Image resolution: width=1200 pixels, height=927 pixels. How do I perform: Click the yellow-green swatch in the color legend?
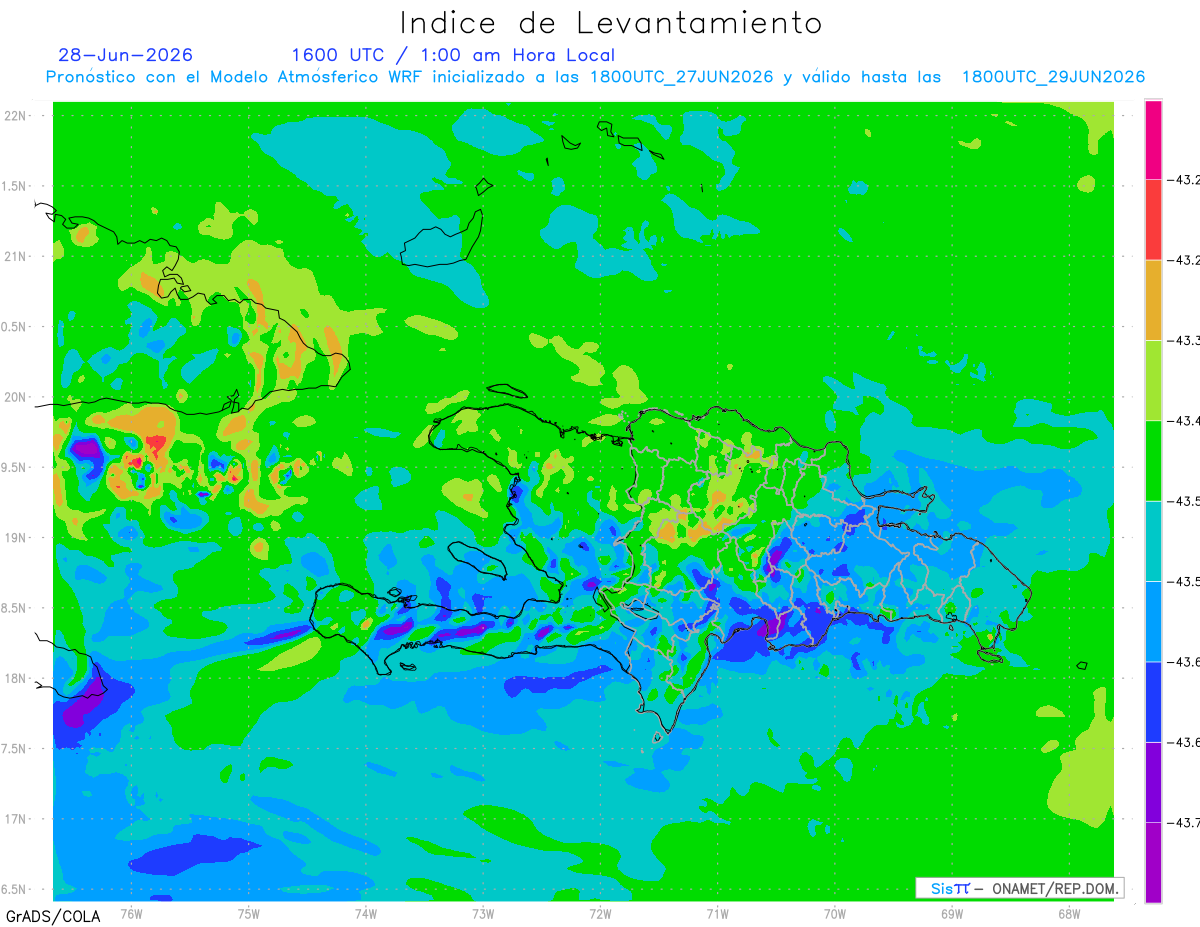coord(1153,380)
